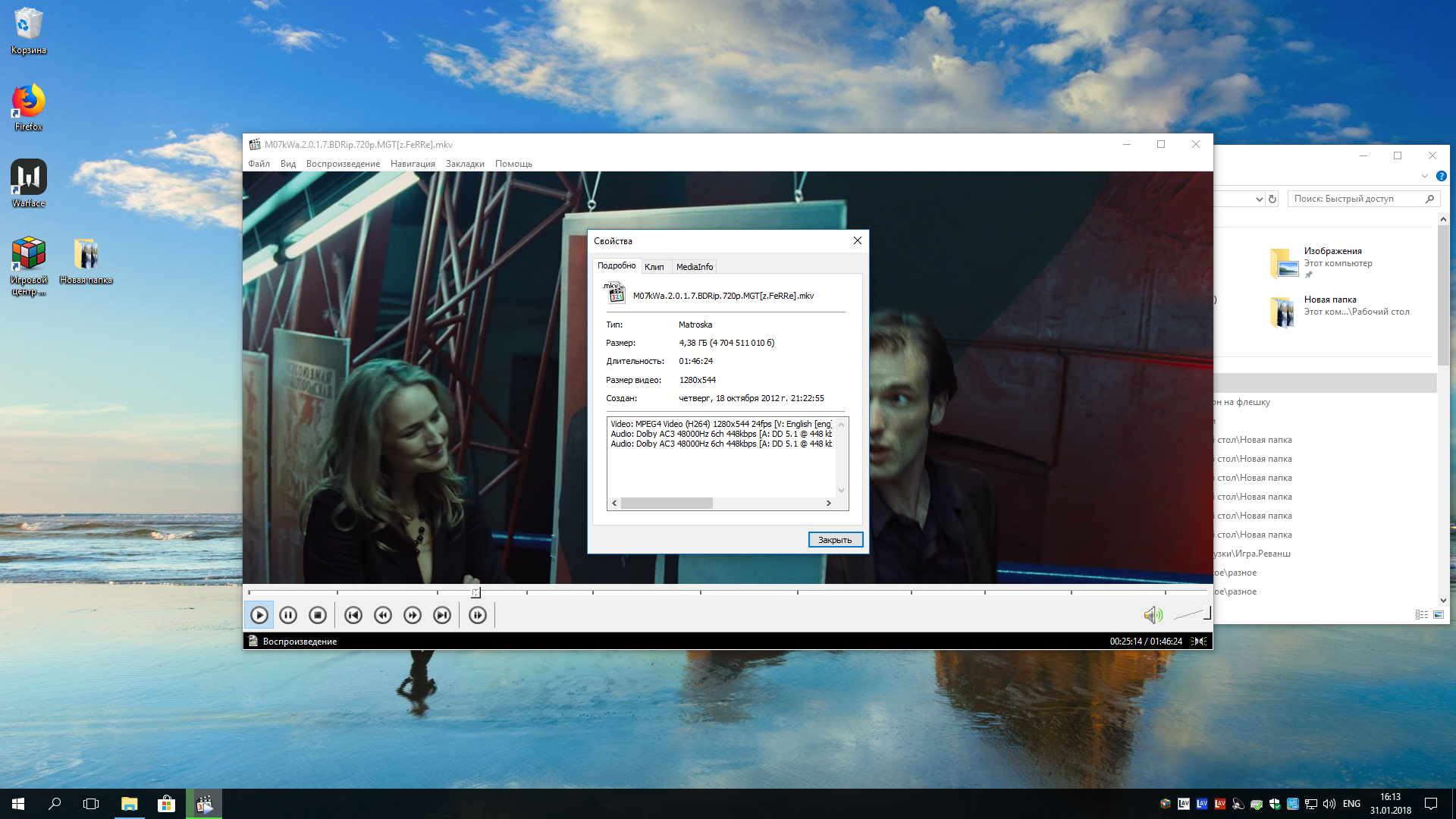Click the seek bar position thumb

475,592
